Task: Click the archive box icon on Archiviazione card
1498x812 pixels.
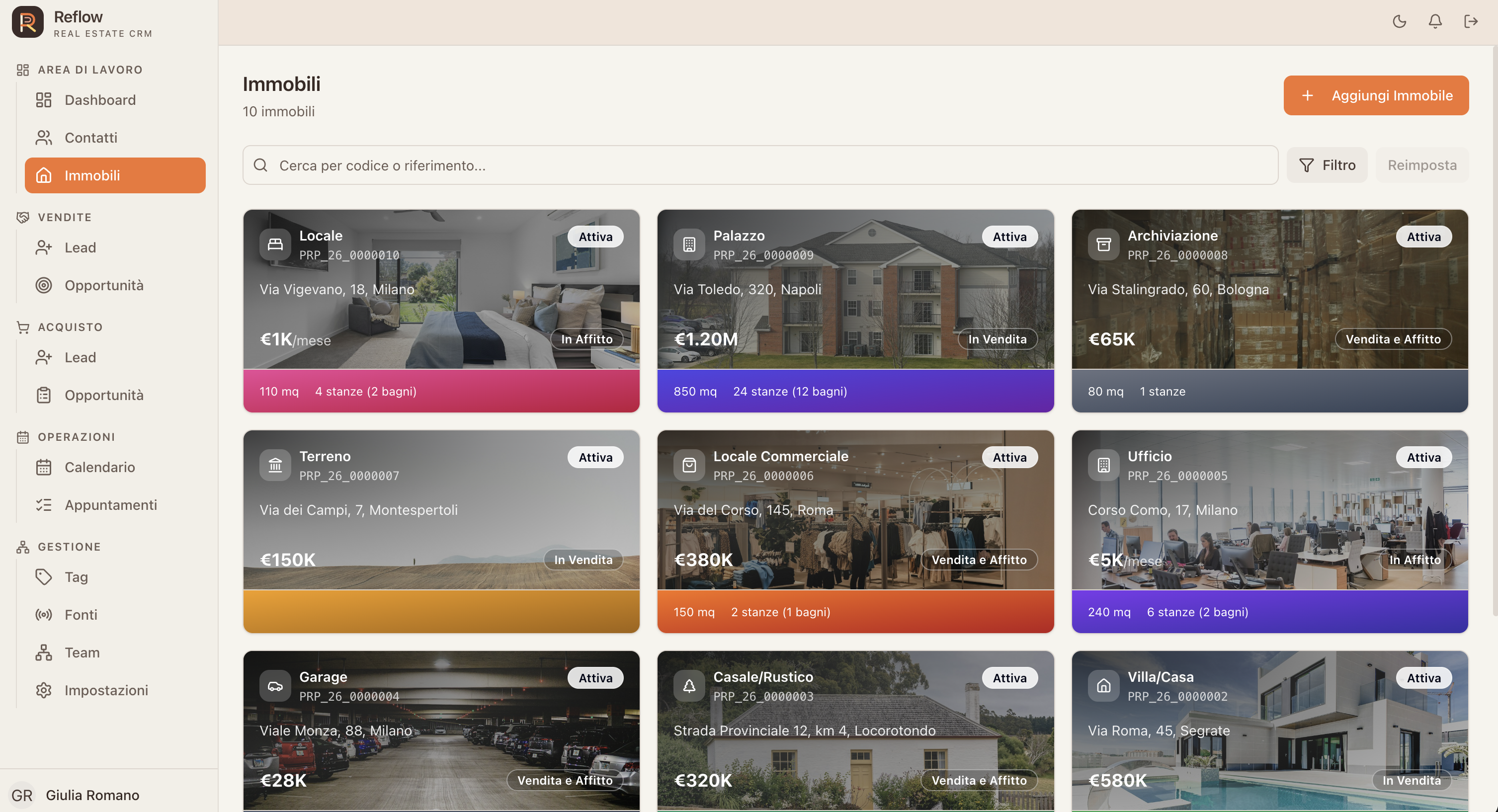Action: pos(1103,244)
